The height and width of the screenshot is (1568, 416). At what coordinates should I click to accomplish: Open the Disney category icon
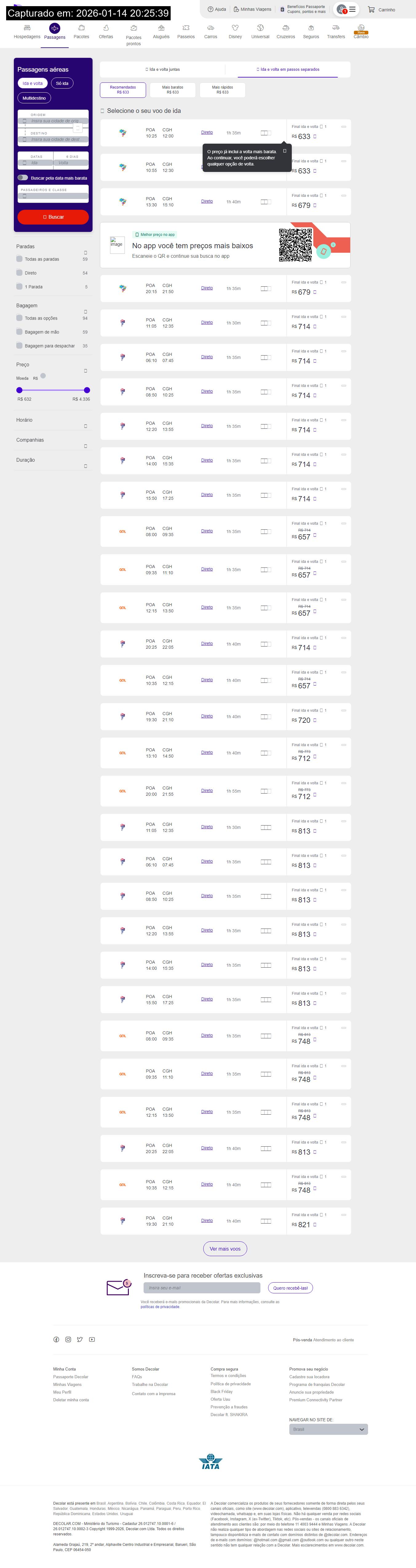point(236,28)
